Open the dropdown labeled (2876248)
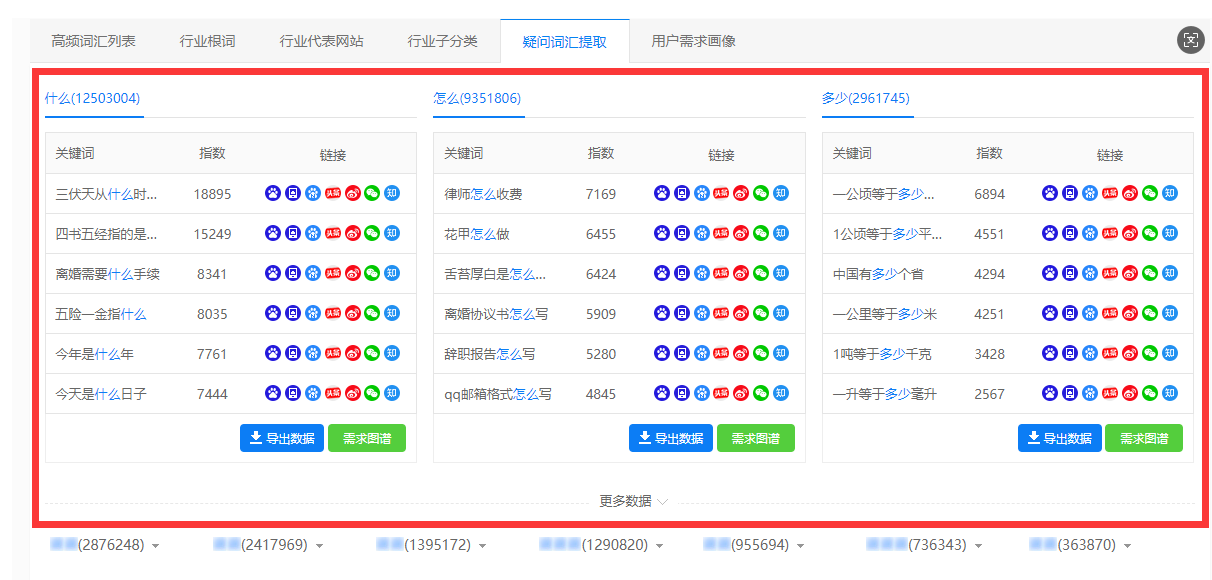The width and height of the screenshot is (1212, 580). tap(105, 545)
